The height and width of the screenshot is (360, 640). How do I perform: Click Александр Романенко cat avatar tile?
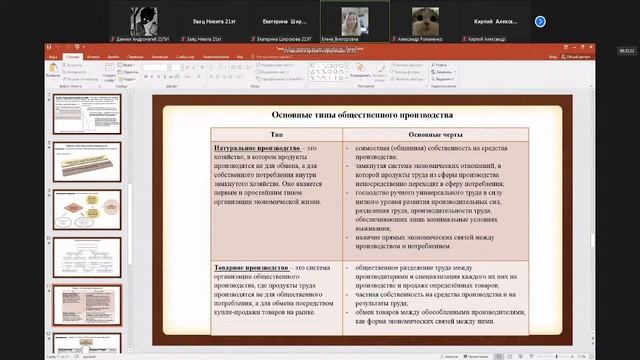pos(425,22)
